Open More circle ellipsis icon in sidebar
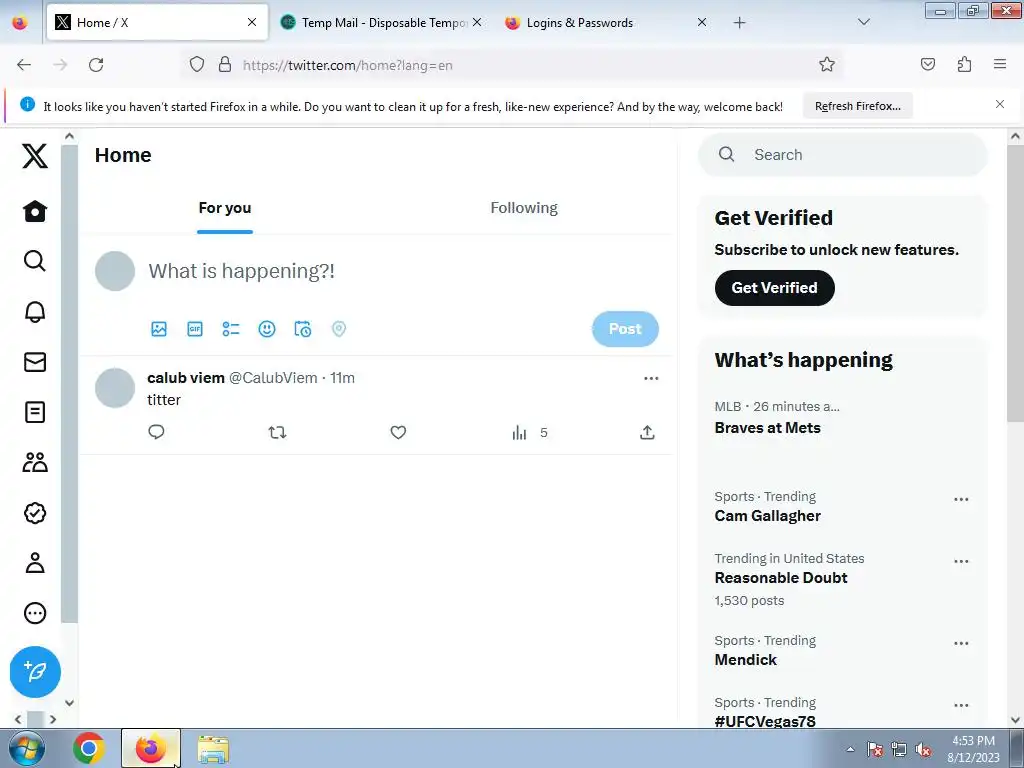1024x768 pixels. [35, 613]
